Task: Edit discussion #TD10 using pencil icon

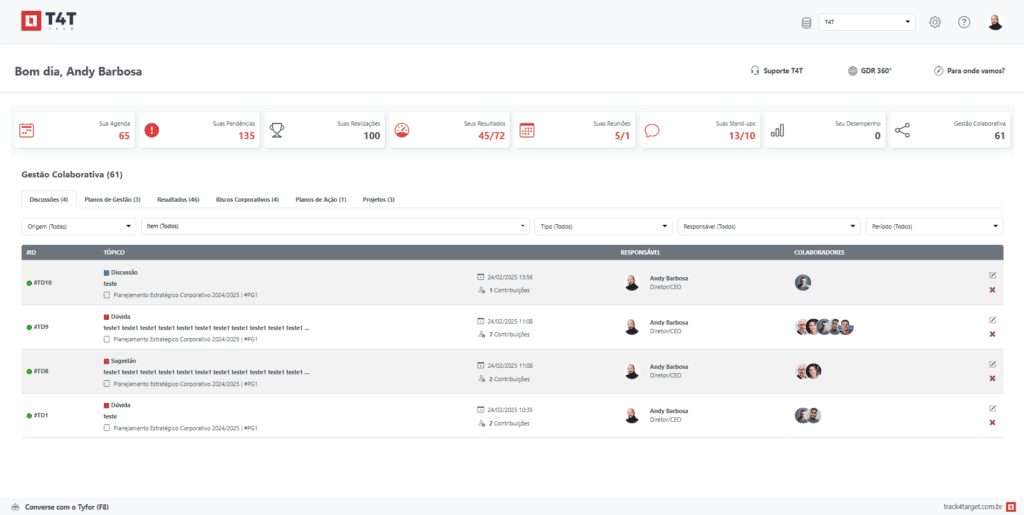Action: (x=992, y=275)
